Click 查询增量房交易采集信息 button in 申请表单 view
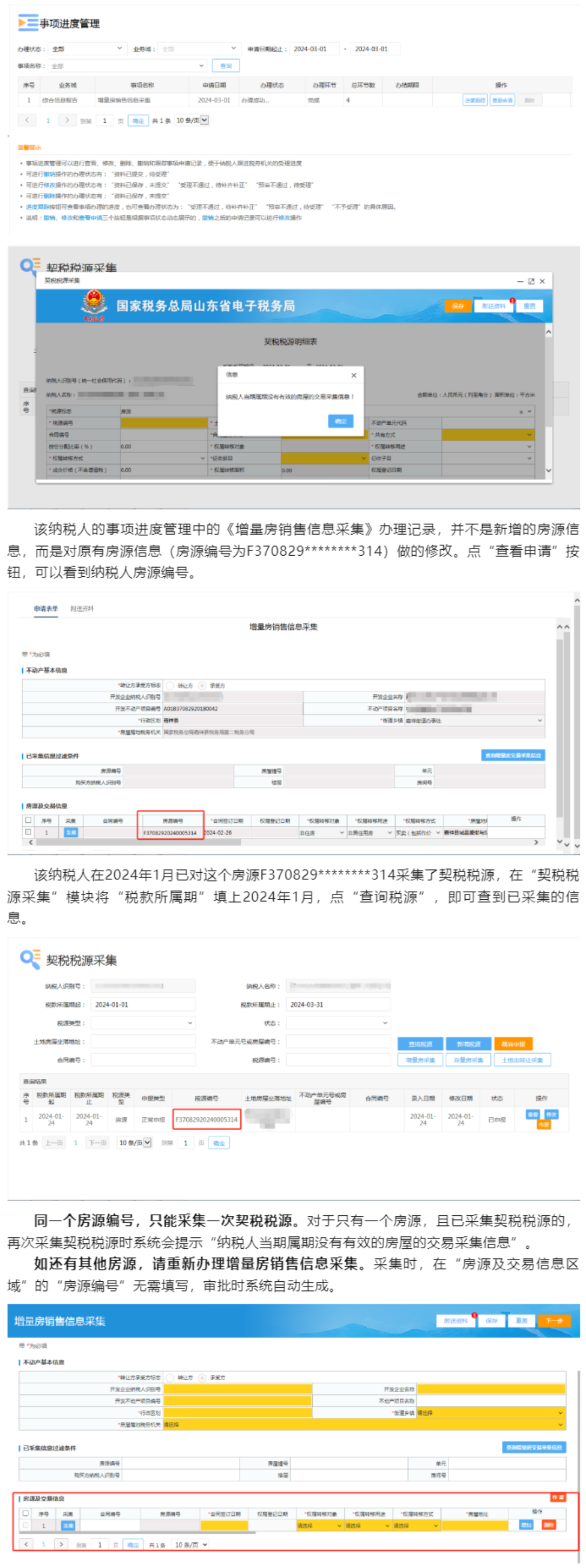This screenshot has height=1568, width=586. (x=513, y=755)
